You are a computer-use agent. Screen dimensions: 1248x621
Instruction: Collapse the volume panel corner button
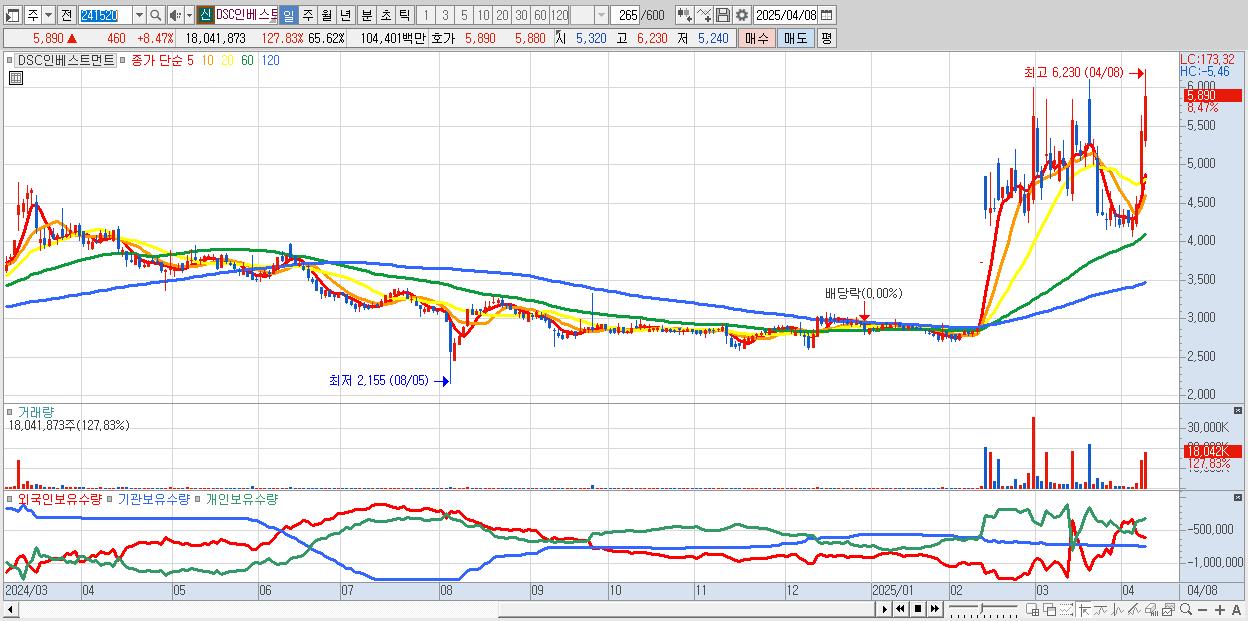pyautogui.click(x=1238, y=410)
